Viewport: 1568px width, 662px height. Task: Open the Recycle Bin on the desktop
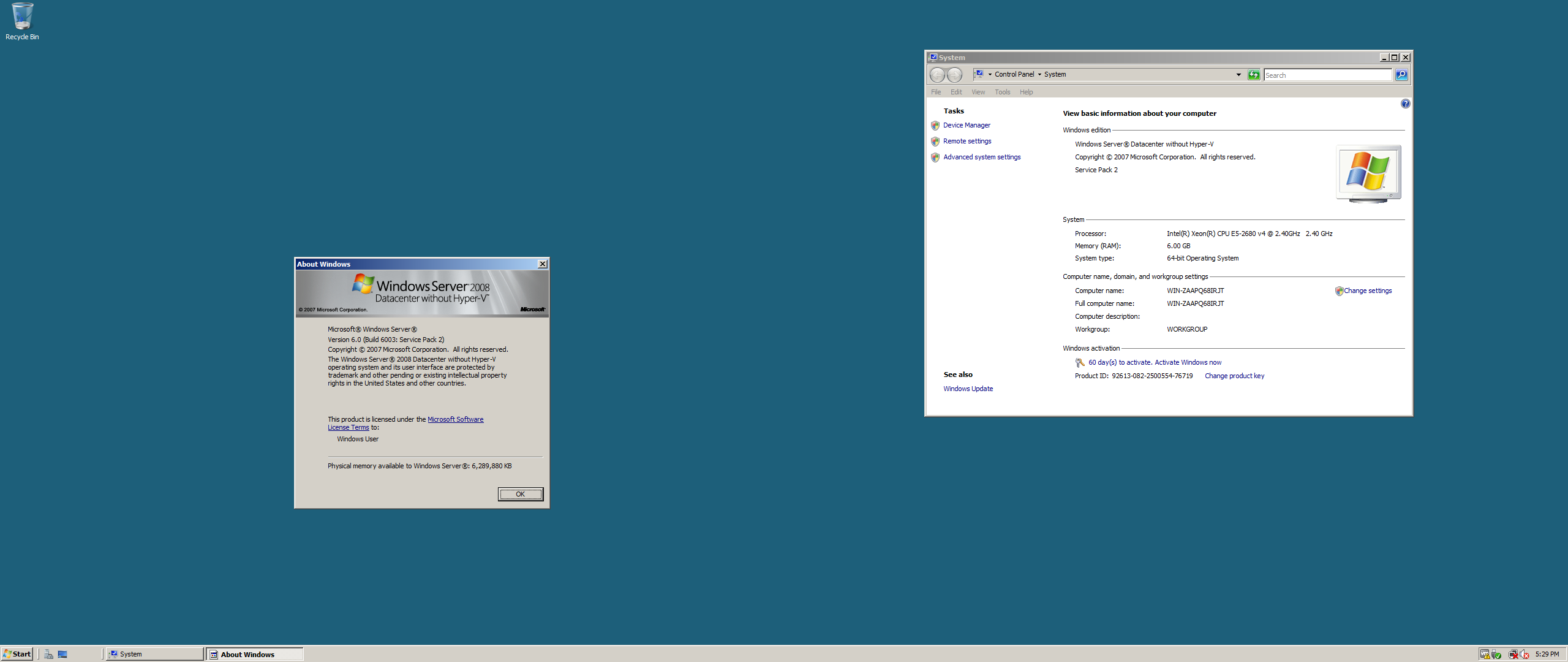[22, 21]
